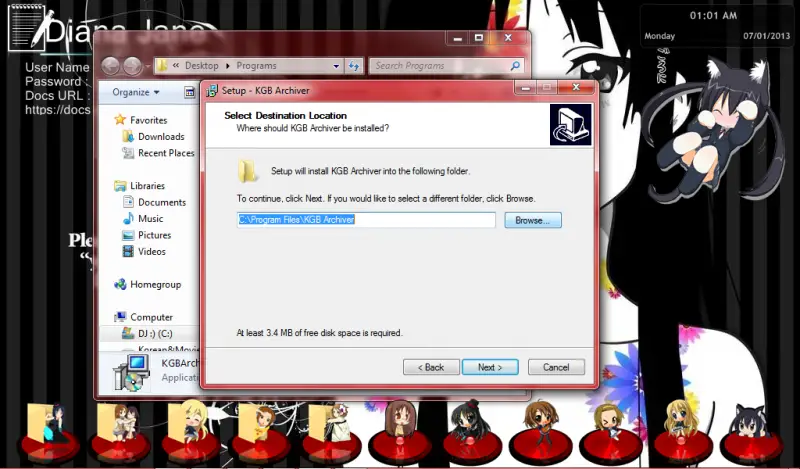Click the search magnifier icon in Explorer
The image size is (800, 469).
515,66
